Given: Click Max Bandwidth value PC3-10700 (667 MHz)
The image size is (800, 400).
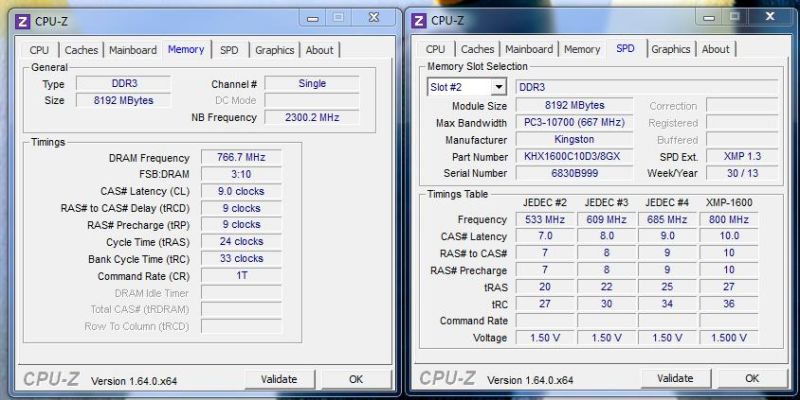Looking at the screenshot, I should [x=574, y=122].
